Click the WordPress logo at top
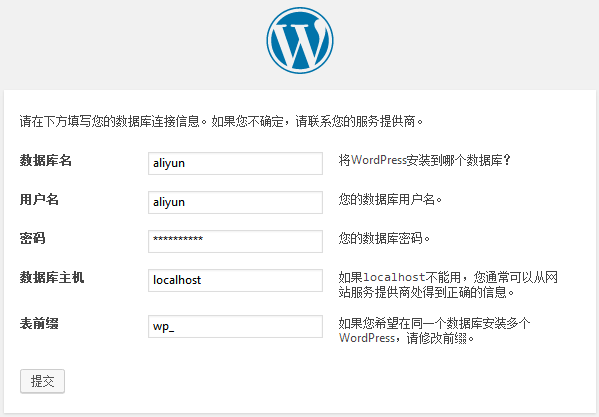This screenshot has width=599, height=417. point(300,40)
